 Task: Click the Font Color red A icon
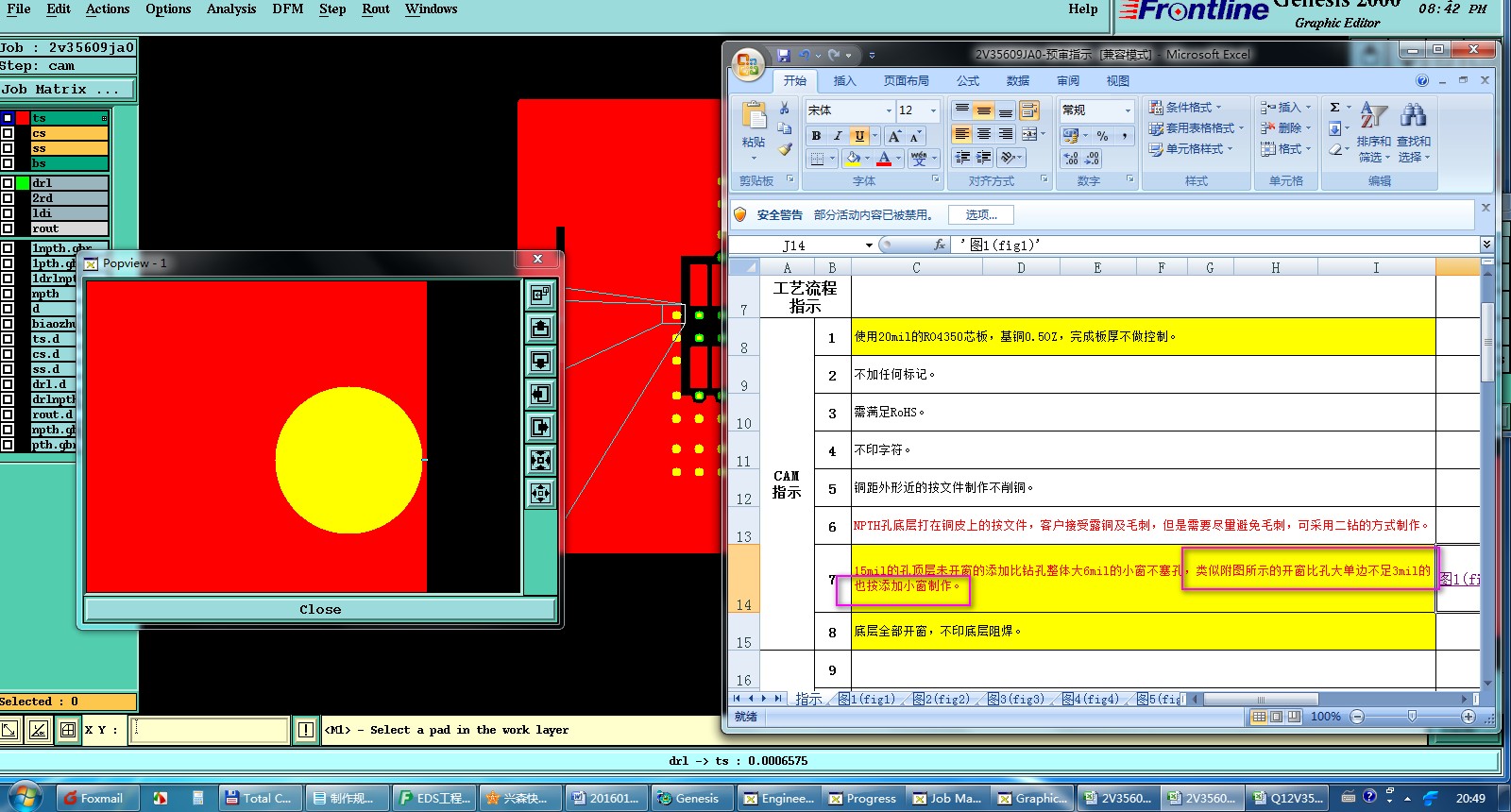[x=884, y=158]
